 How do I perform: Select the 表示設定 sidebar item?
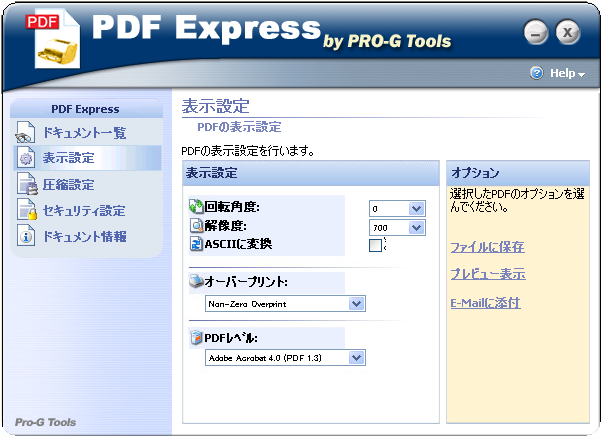click(x=87, y=158)
